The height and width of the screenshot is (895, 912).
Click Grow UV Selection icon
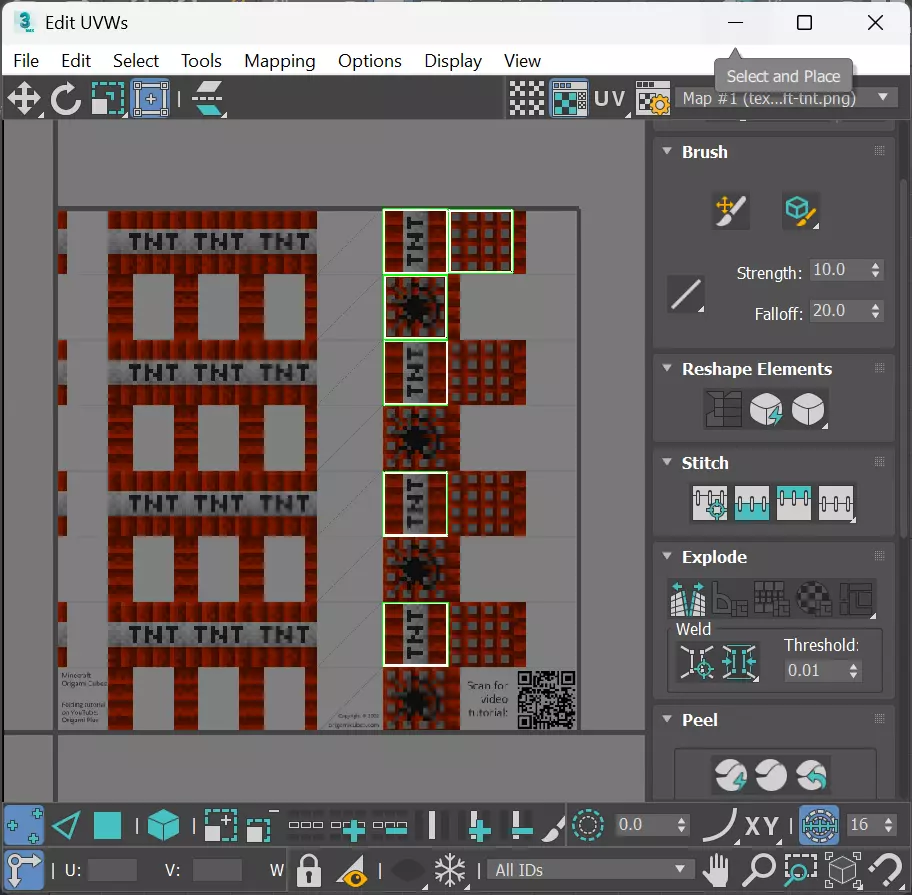coord(220,825)
